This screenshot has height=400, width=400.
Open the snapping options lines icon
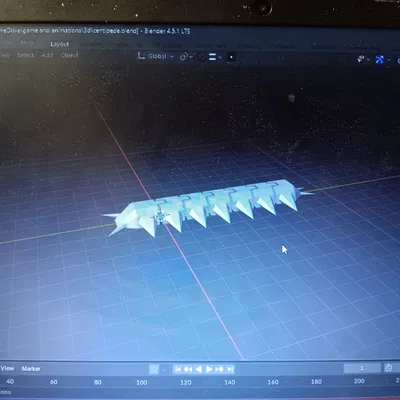coord(212,57)
